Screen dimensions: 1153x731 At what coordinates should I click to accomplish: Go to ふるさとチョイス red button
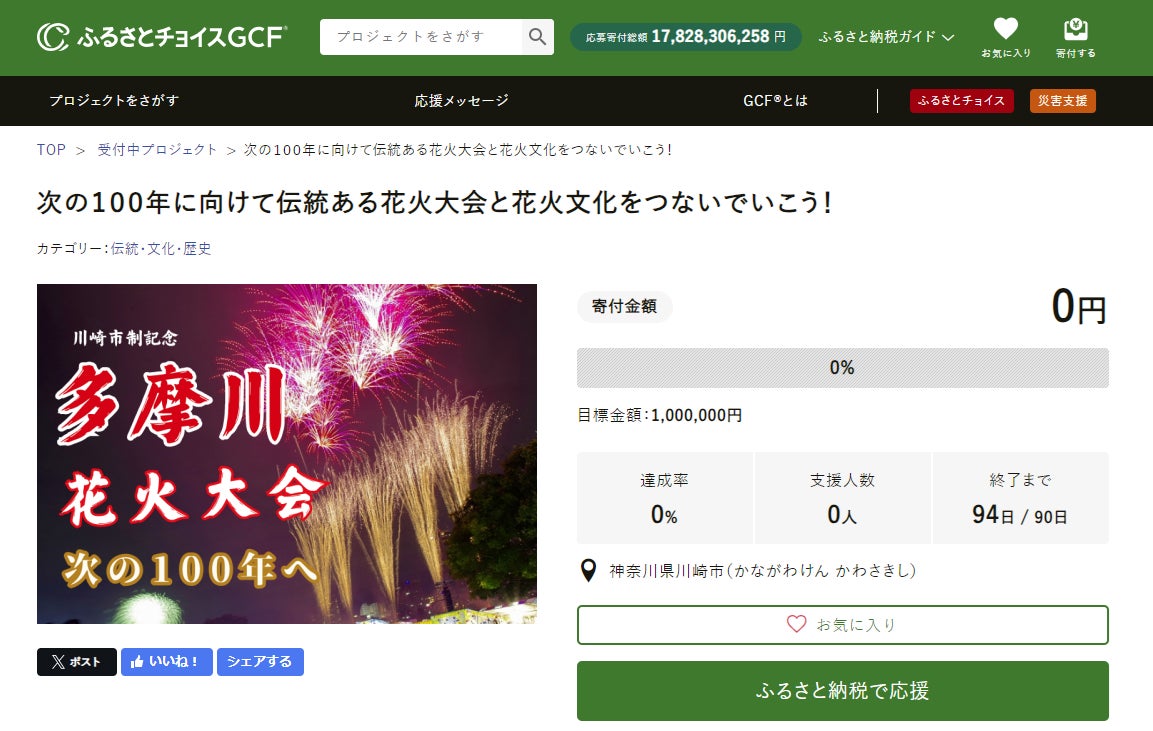(961, 101)
